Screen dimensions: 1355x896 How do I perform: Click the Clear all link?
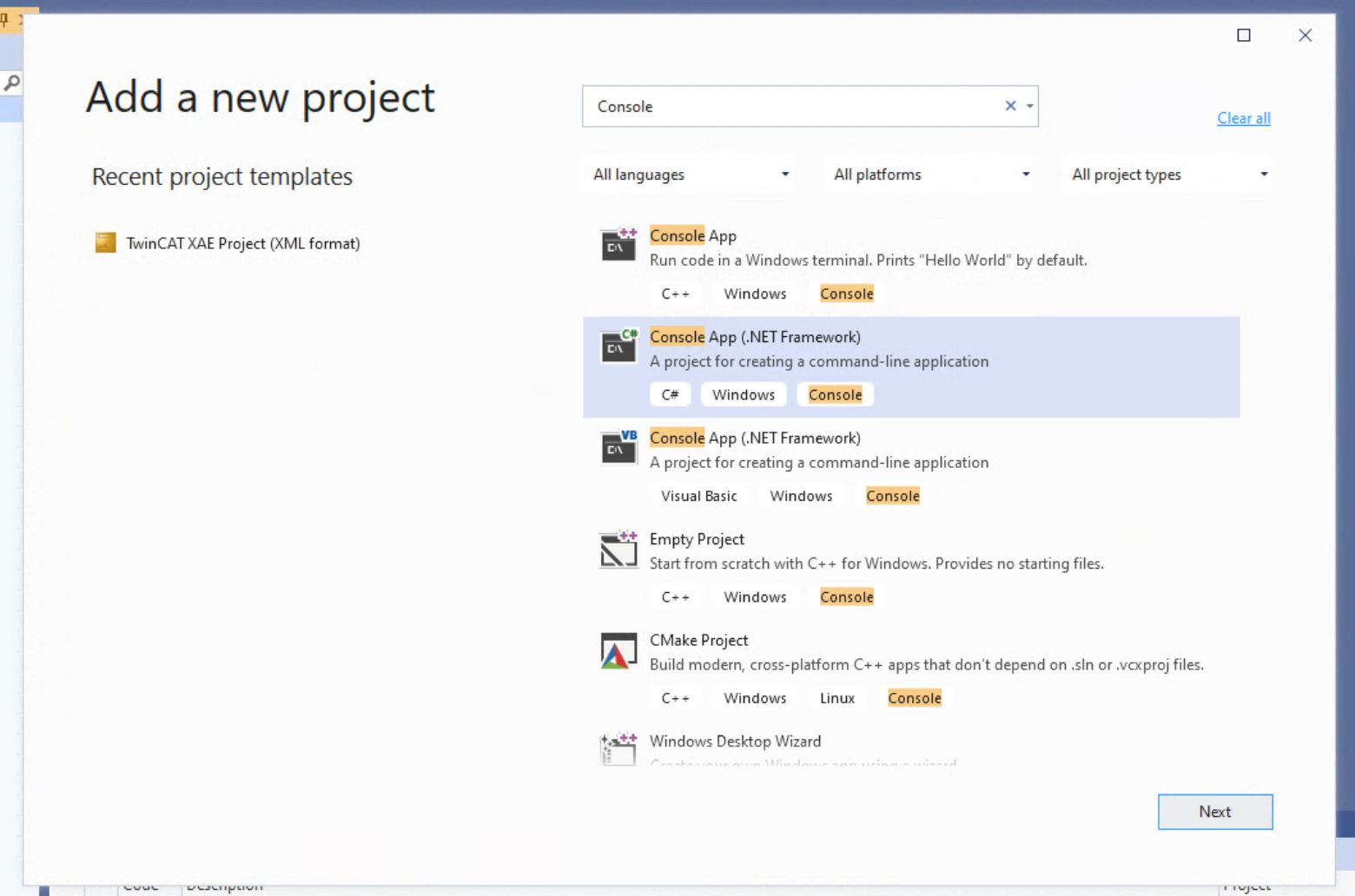click(1244, 118)
